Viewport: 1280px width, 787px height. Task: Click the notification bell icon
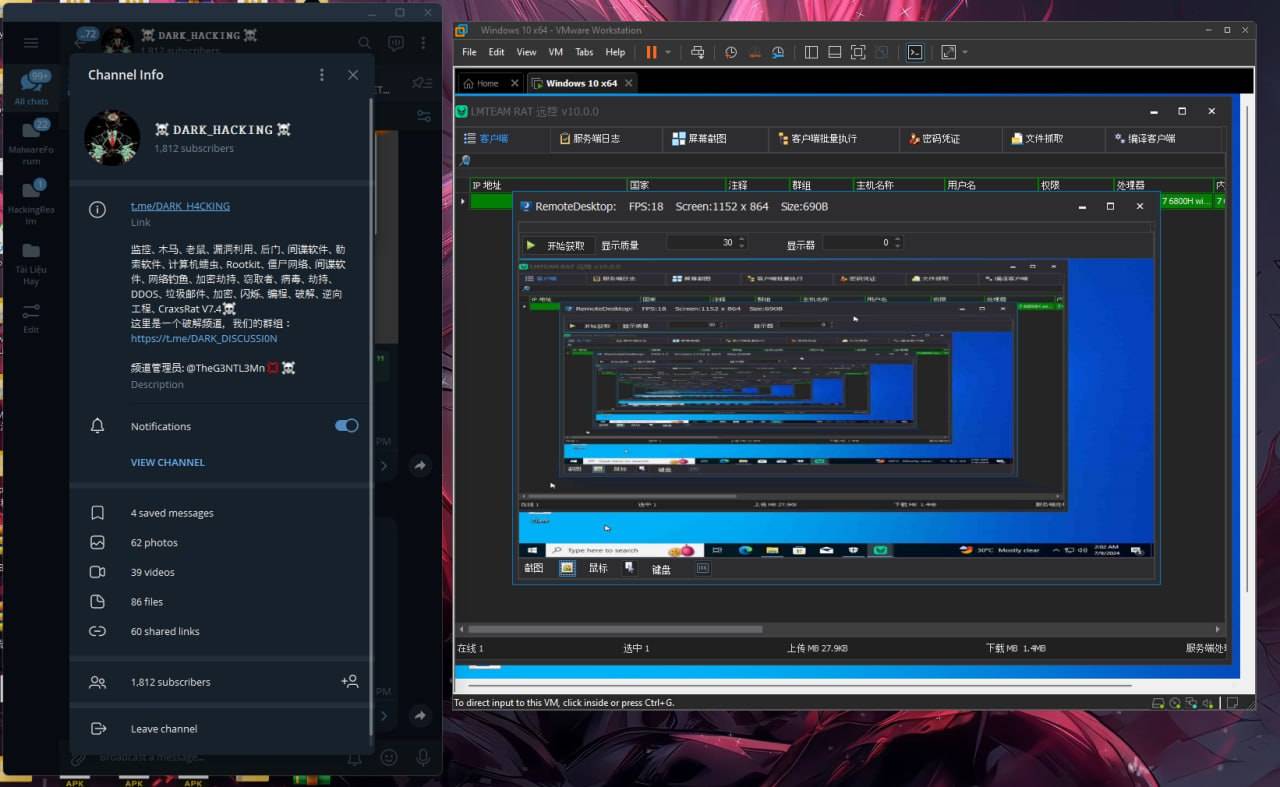pos(97,426)
